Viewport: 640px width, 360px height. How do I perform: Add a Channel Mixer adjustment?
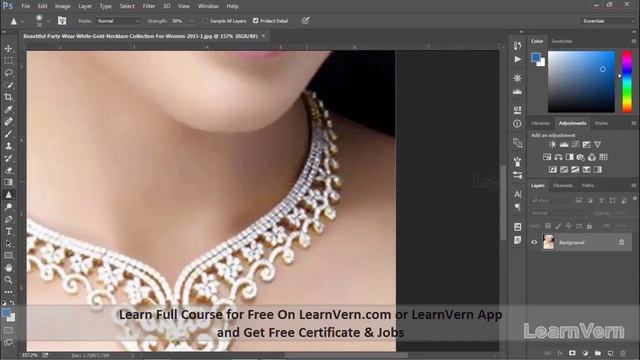592,157
